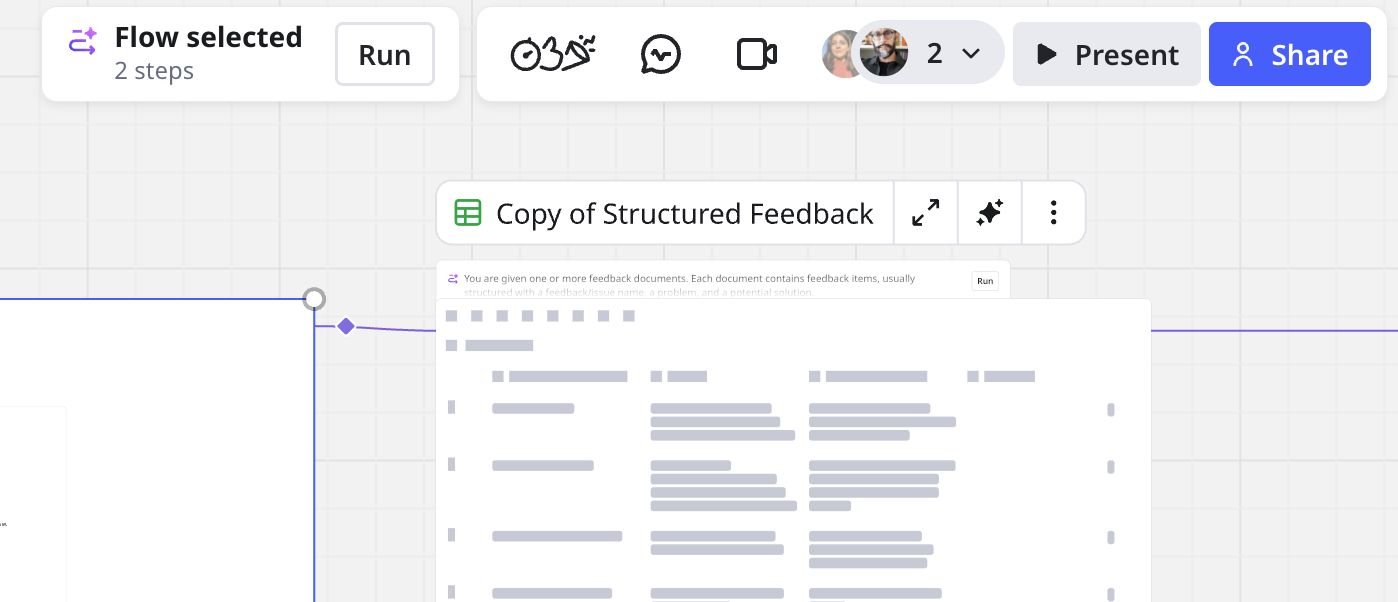Viewport: 1398px width, 602px height.
Task: Open the comments speech bubble icon
Action: pos(660,54)
